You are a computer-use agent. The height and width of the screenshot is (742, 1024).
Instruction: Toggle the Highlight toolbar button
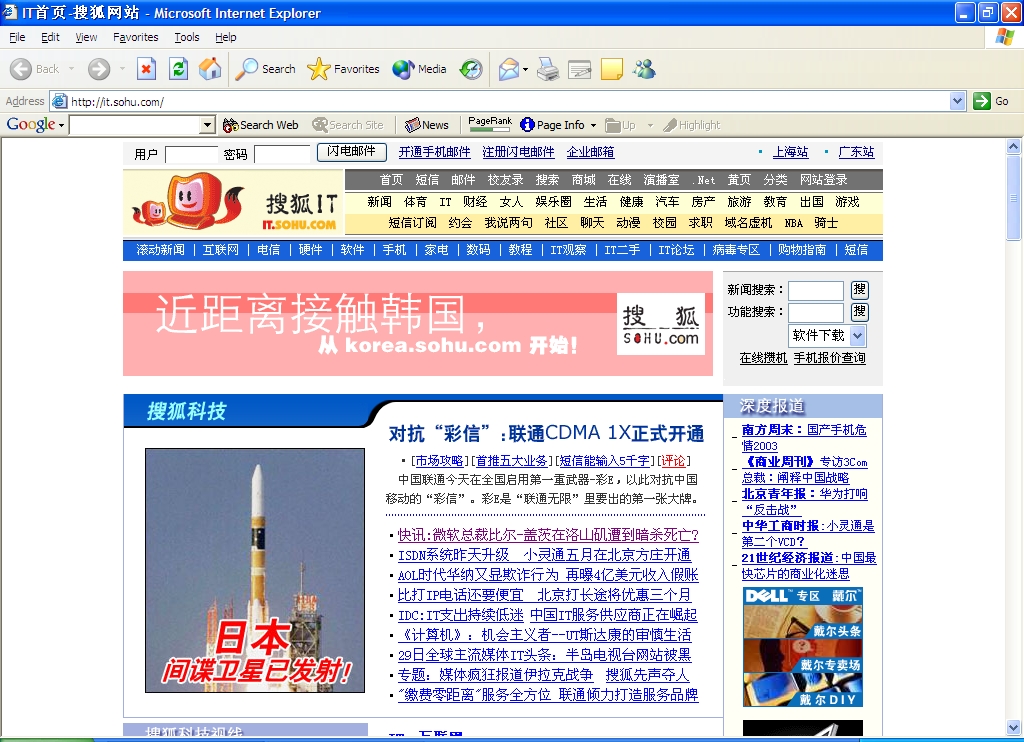coord(692,125)
